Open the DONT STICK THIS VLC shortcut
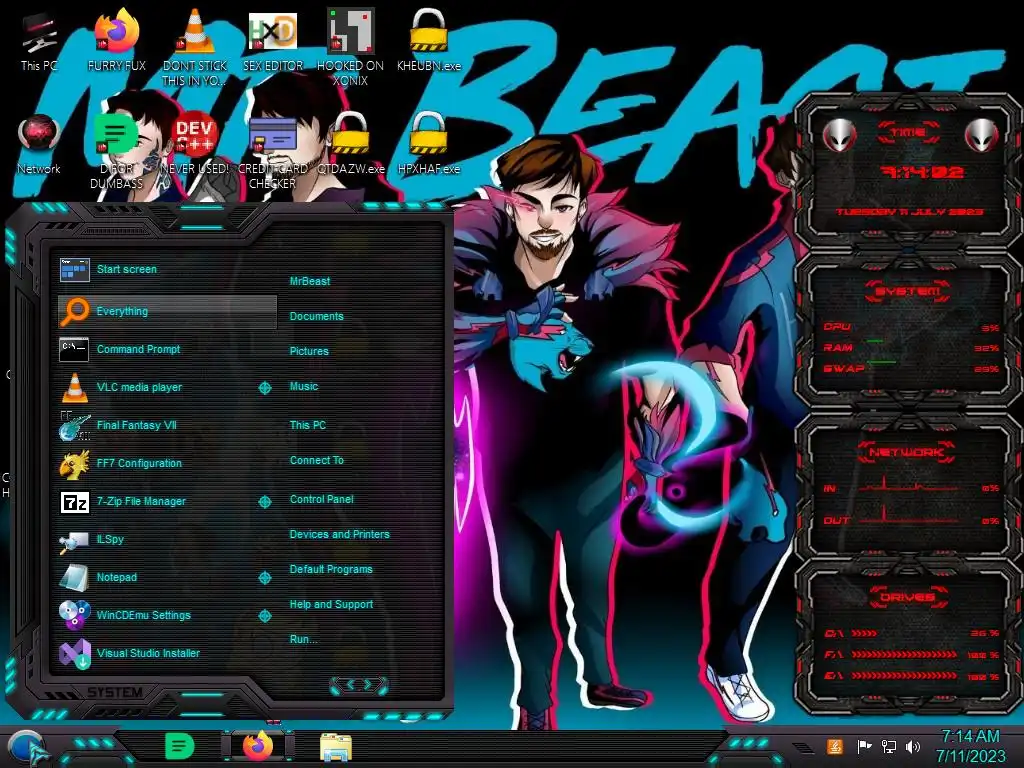This screenshot has width=1024, height=768. point(195,49)
